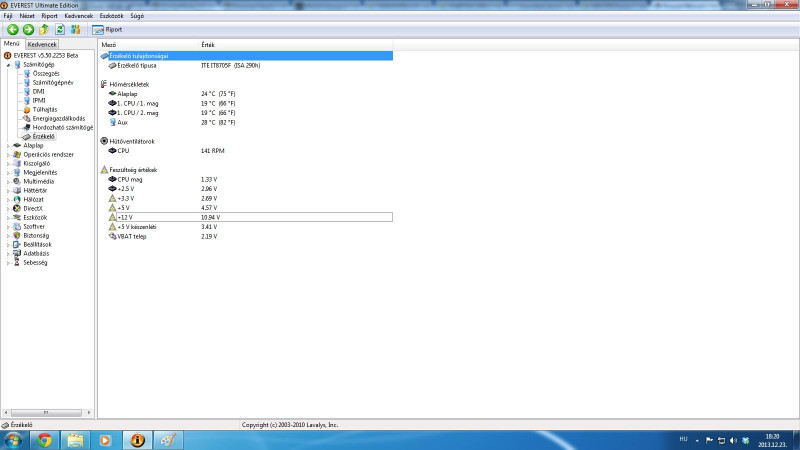Screen dimensions: 800x450
Task: Click the Feszültség értékek warning icon
Action: click(104, 170)
